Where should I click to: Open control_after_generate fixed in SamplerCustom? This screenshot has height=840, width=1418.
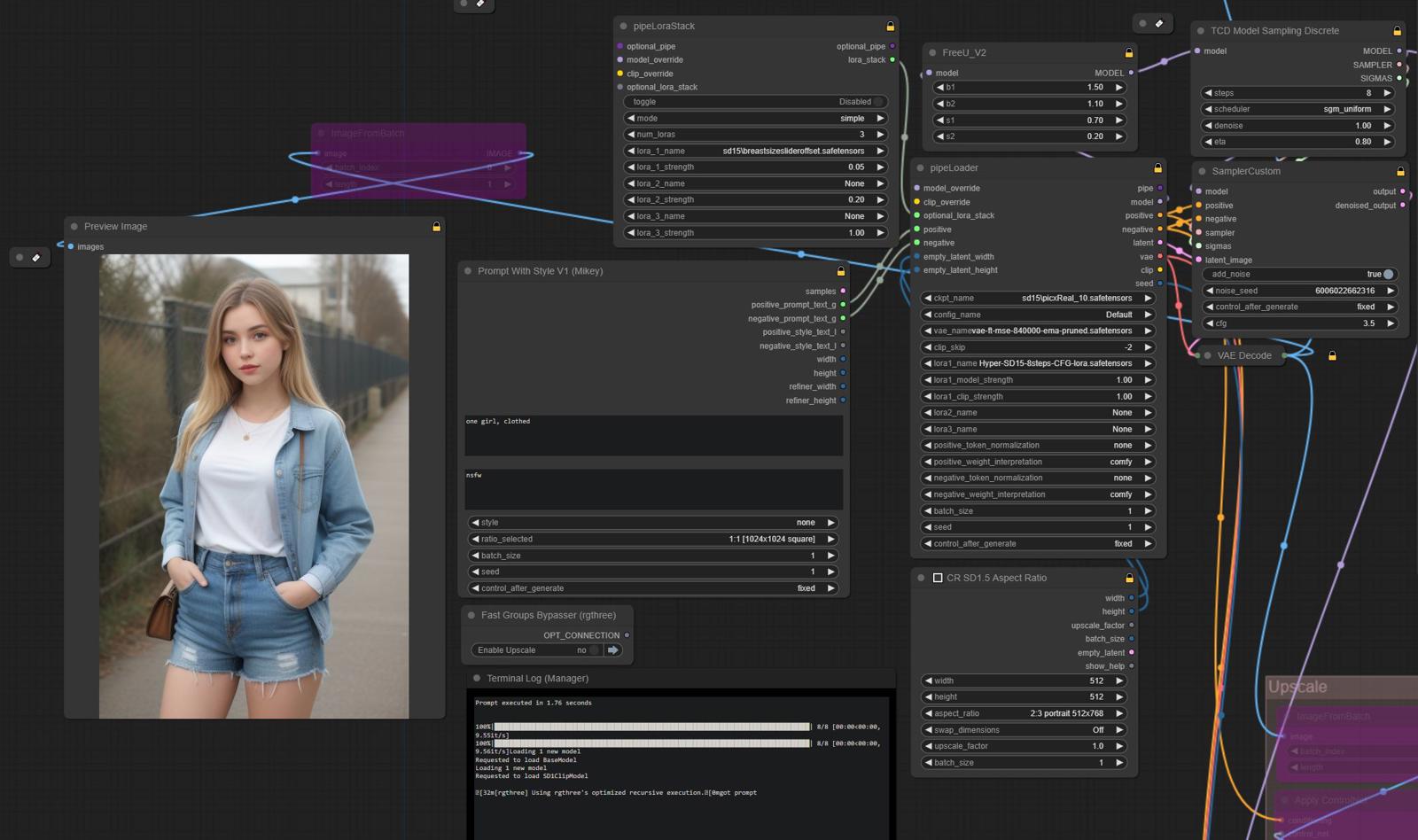coord(1300,307)
